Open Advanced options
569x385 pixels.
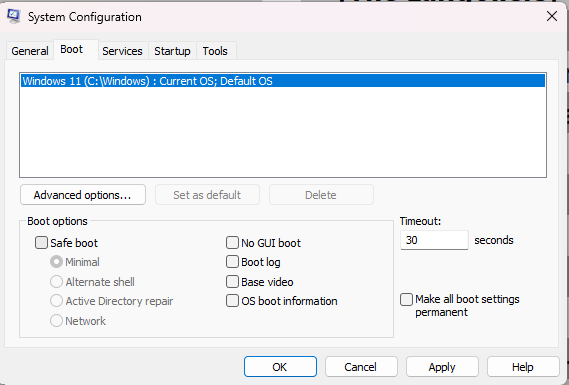click(83, 195)
